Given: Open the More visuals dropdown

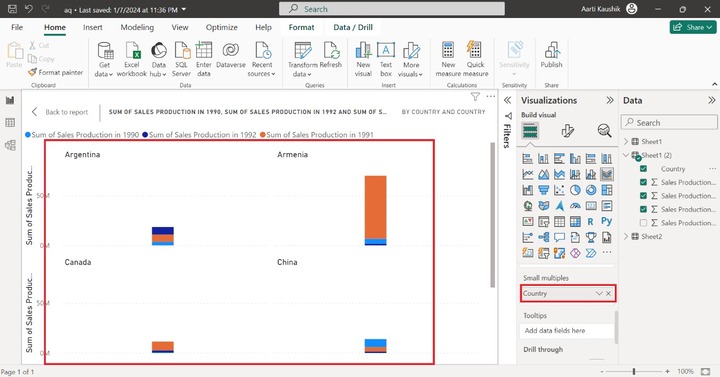Looking at the screenshot, I should [x=410, y=73].
